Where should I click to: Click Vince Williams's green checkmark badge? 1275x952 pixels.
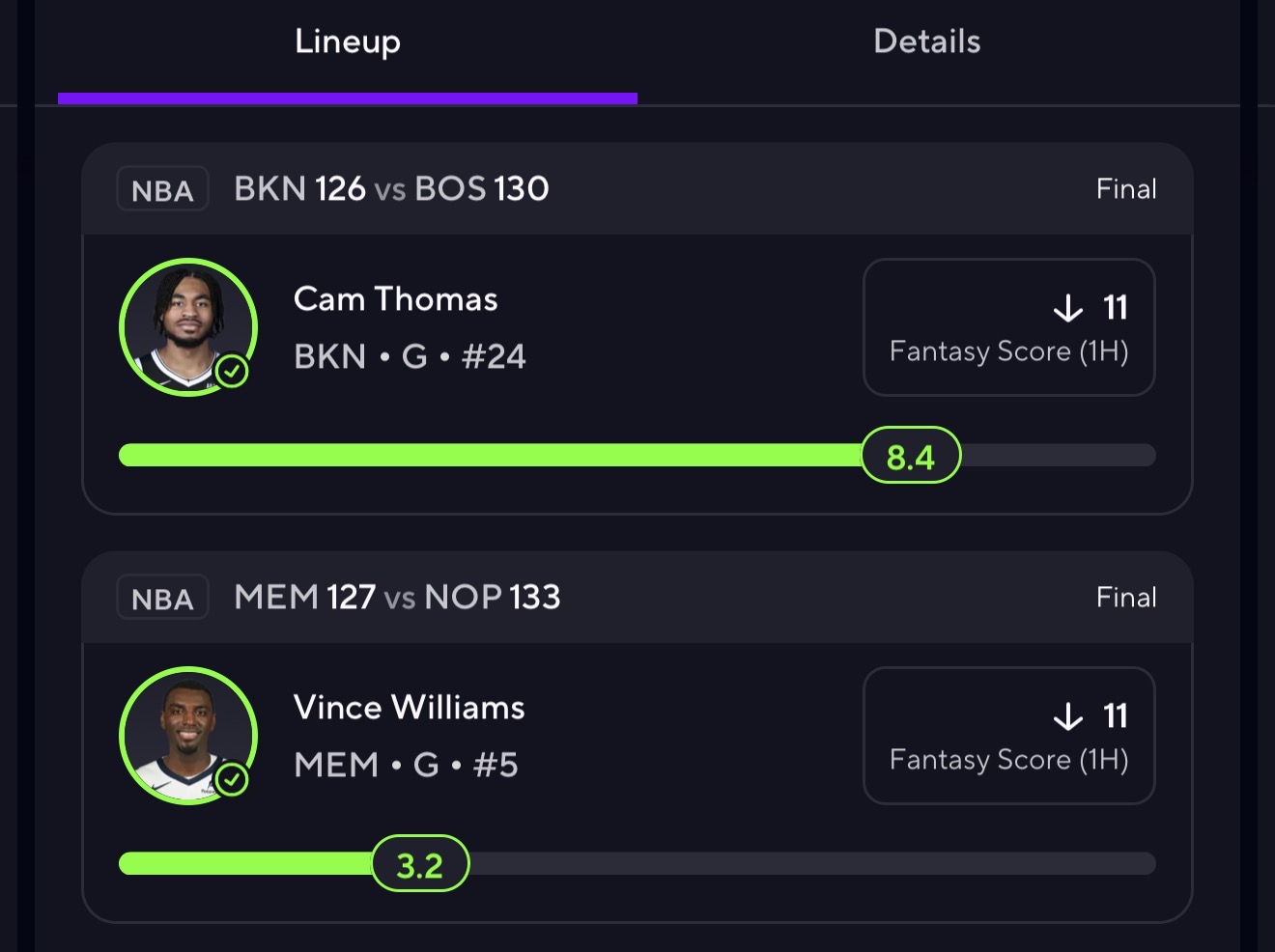click(x=232, y=779)
